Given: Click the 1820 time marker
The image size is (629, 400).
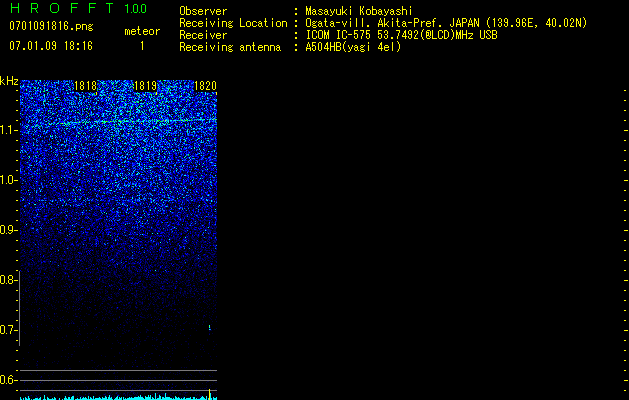Looking at the screenshot, I should [205, 86].
